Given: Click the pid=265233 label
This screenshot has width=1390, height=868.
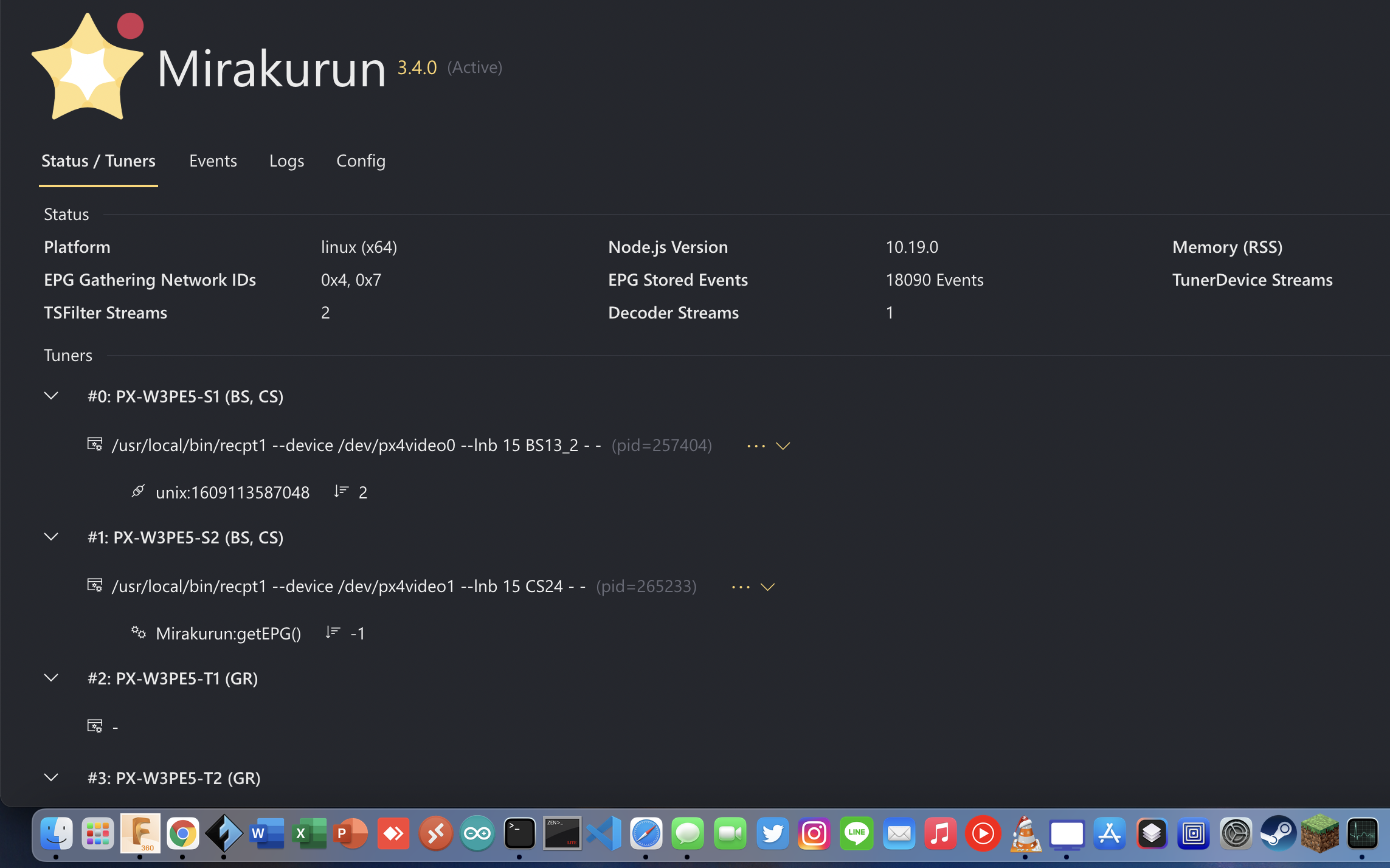Looking at the screenshot, I should [x=646, y=587].
